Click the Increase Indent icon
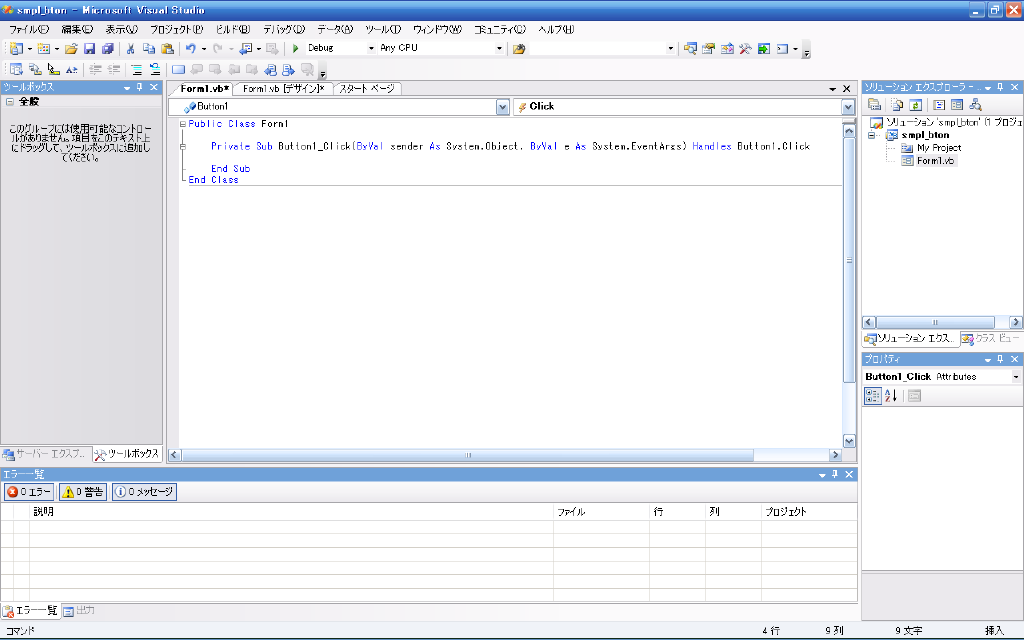This screenshot has height=640, width=1024. pyautogui.click(x=114, y=69)
